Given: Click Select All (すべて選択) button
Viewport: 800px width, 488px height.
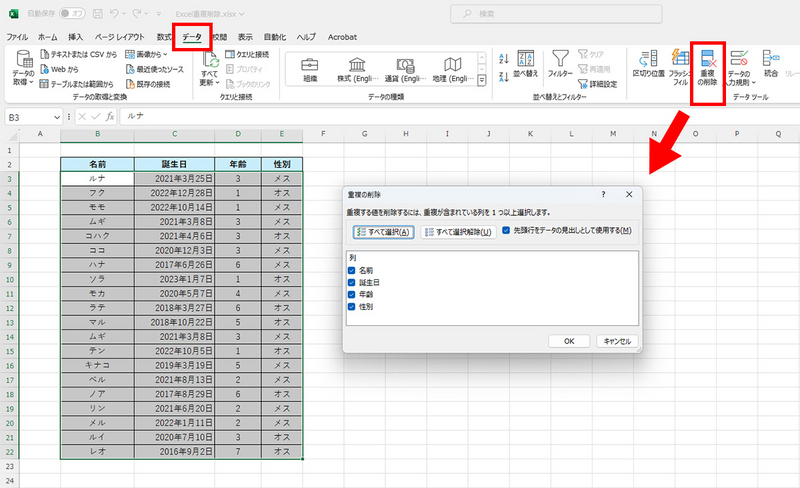Looking at the screenshot, I should coord(383,232).
